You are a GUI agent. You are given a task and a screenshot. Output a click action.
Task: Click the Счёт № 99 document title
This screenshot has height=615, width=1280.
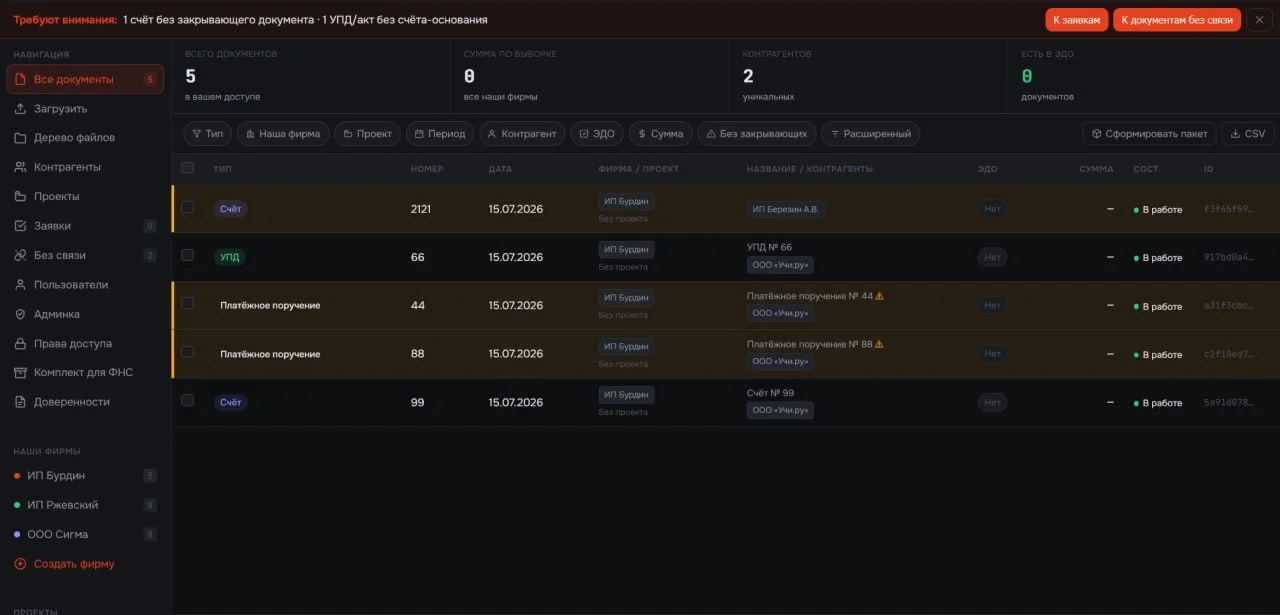pos(770,393)
